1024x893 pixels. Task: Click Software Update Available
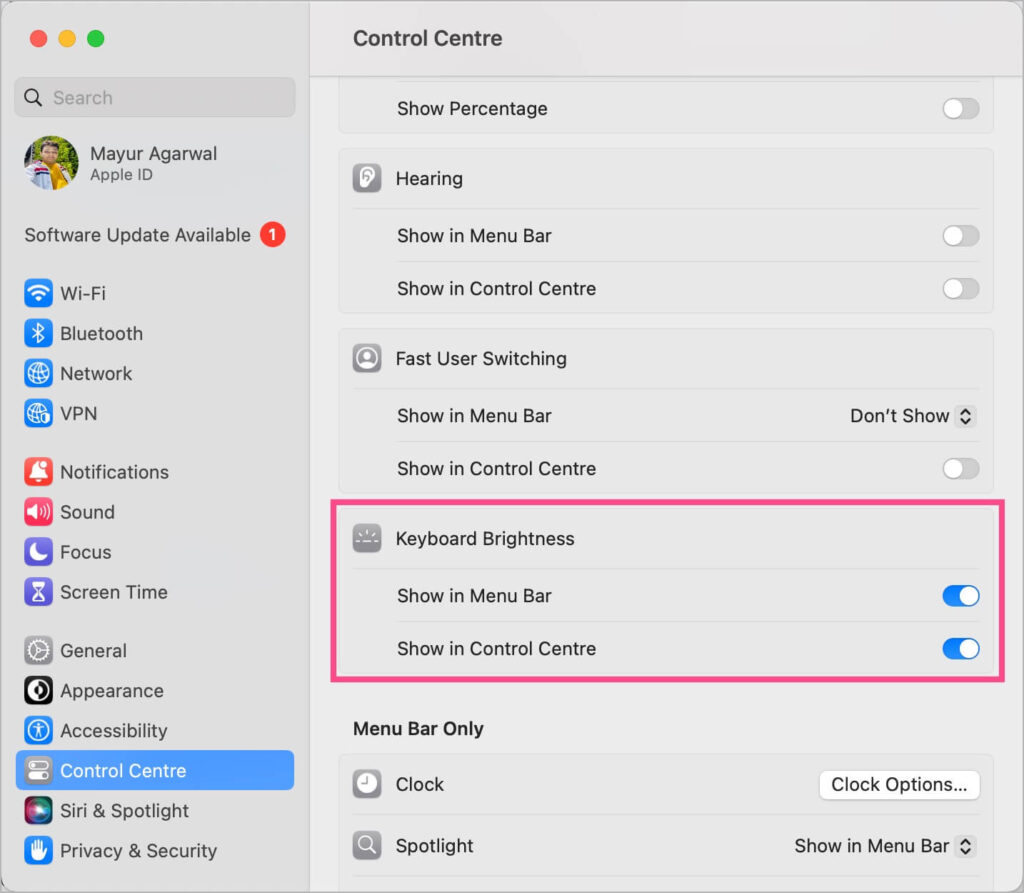[x=140, y=235]
